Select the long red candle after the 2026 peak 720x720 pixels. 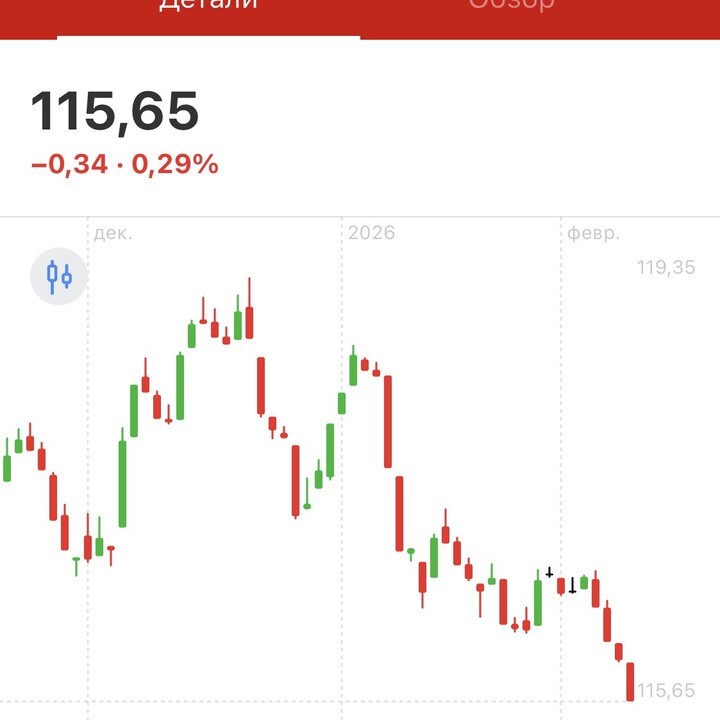point(388,421)
